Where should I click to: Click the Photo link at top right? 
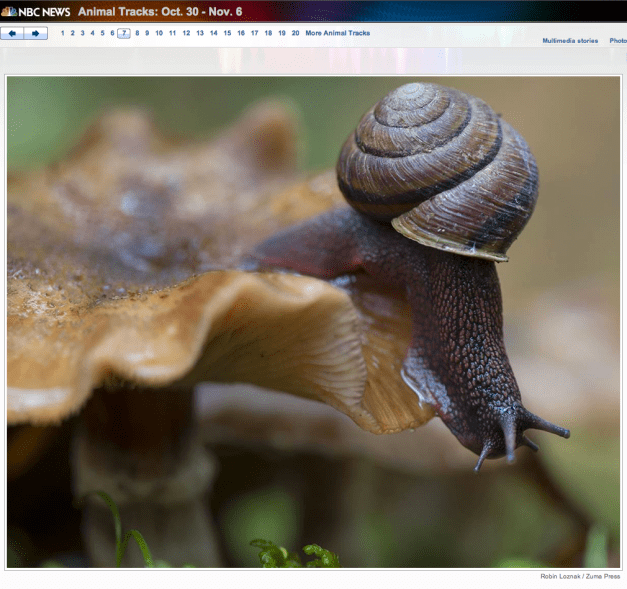618,41
